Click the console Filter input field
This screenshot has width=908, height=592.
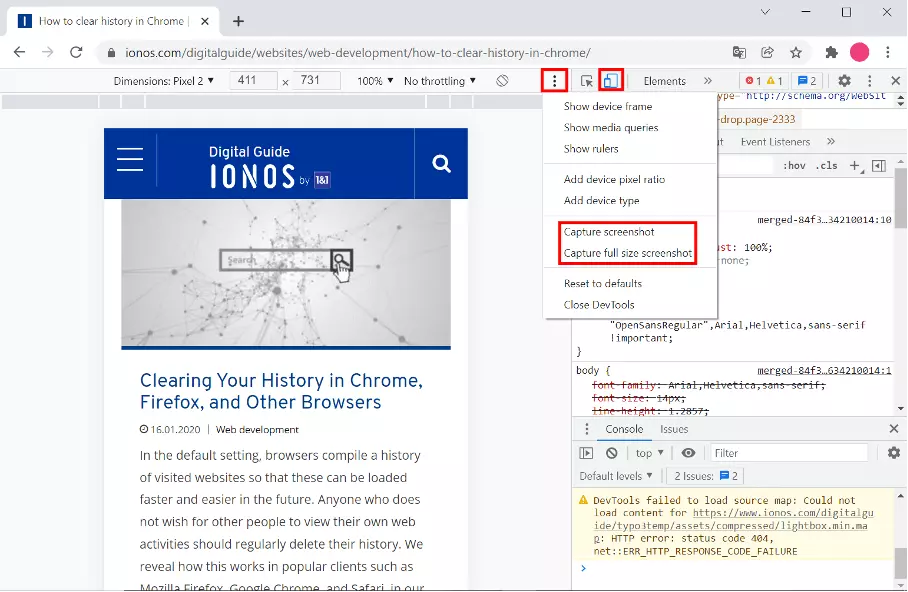[789, 453]
